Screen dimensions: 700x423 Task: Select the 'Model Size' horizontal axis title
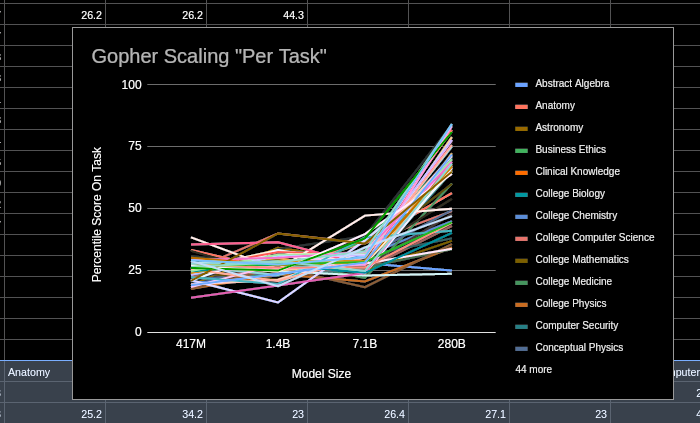321,374
